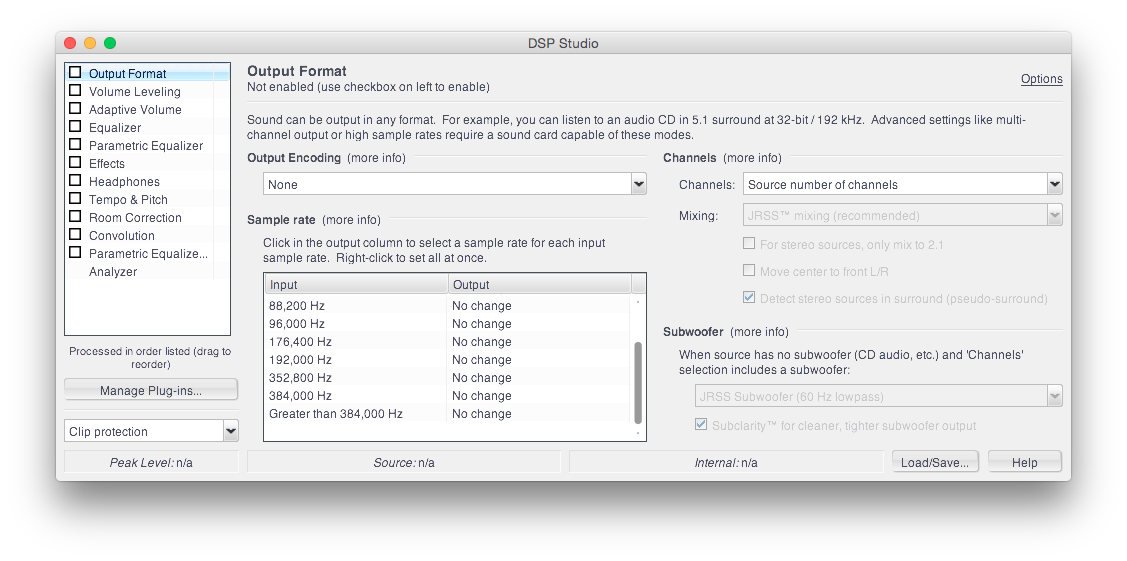Screen dimensions: 1127x561
Task: Open the Output Encoding dropdown
Action: 454,185
